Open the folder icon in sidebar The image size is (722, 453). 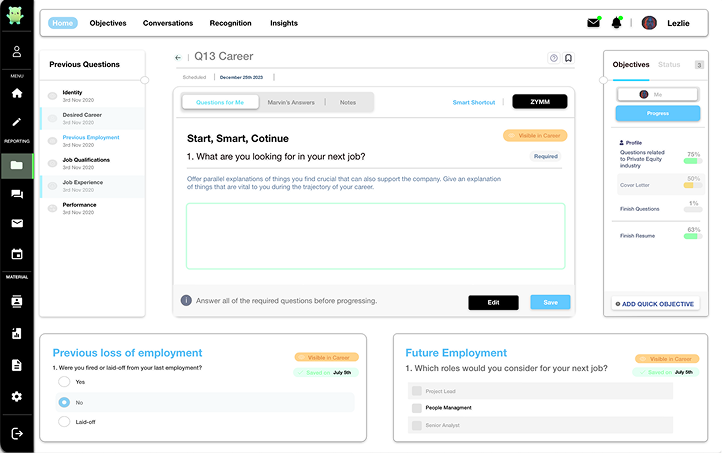(17, 165)
